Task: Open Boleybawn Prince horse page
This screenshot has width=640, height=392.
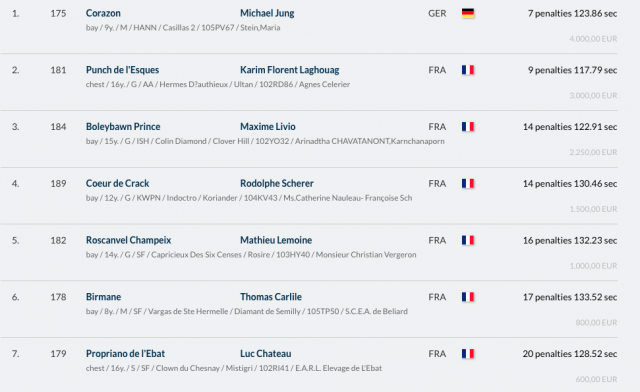Action: 123,127
